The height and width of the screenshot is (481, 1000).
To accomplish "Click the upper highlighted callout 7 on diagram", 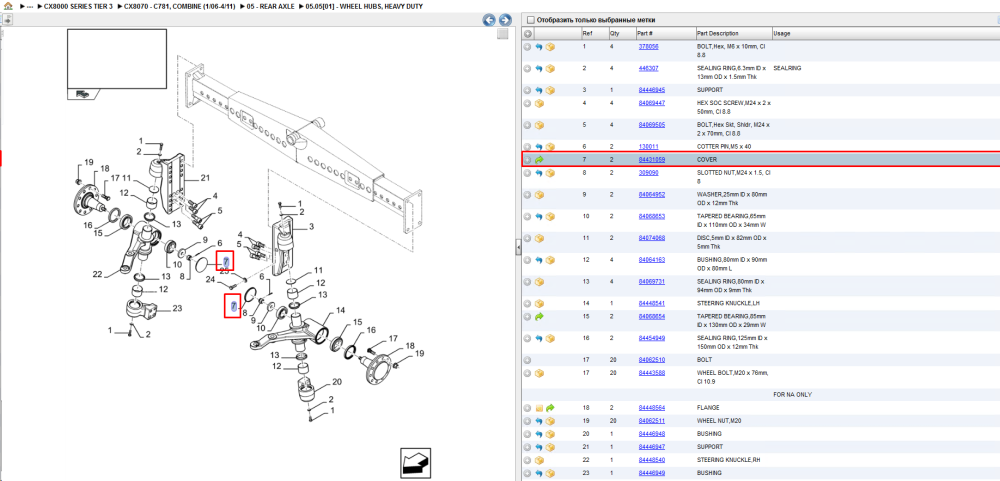I will tap(225, 261).
